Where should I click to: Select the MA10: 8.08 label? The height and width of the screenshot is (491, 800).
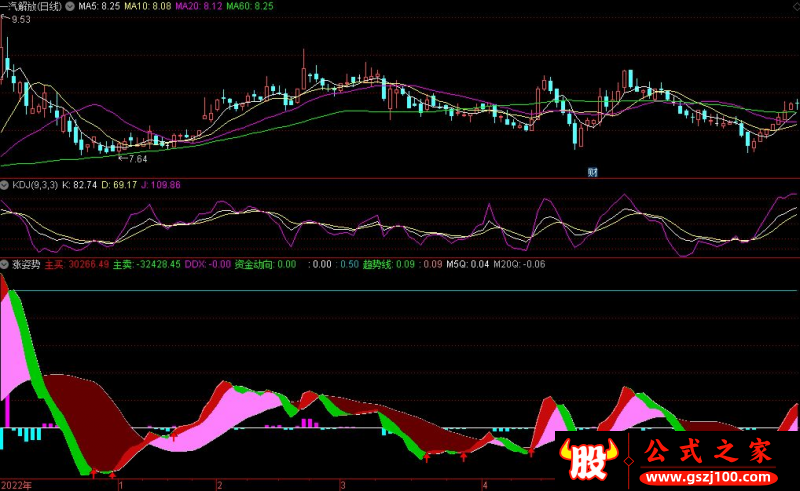coord(148,7)
